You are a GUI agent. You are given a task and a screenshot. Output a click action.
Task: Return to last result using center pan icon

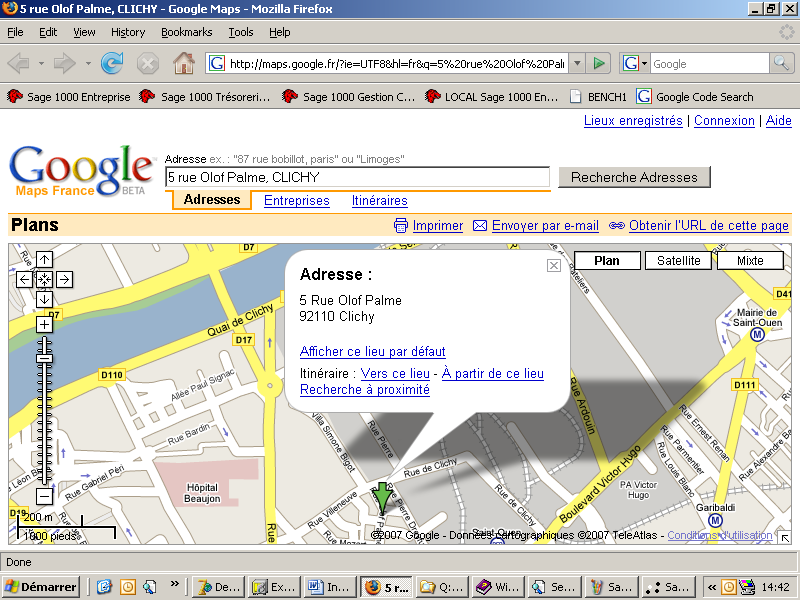coord(44,280)
